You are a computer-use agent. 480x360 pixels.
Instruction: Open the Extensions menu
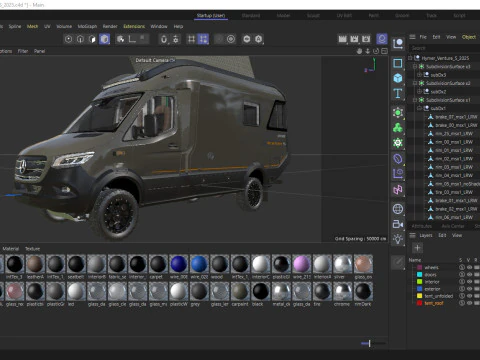(x=134, y=26)
